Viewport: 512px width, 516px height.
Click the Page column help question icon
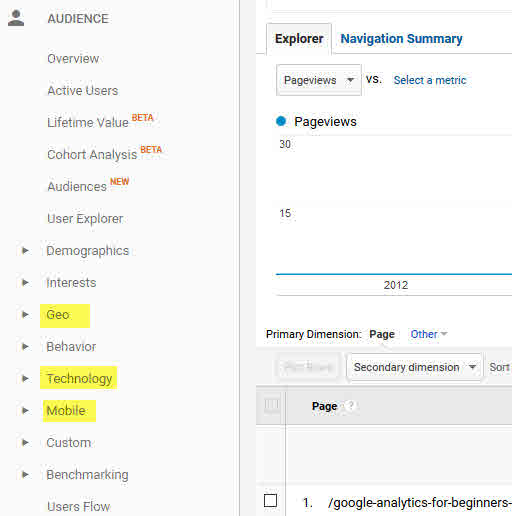(350, 406)
